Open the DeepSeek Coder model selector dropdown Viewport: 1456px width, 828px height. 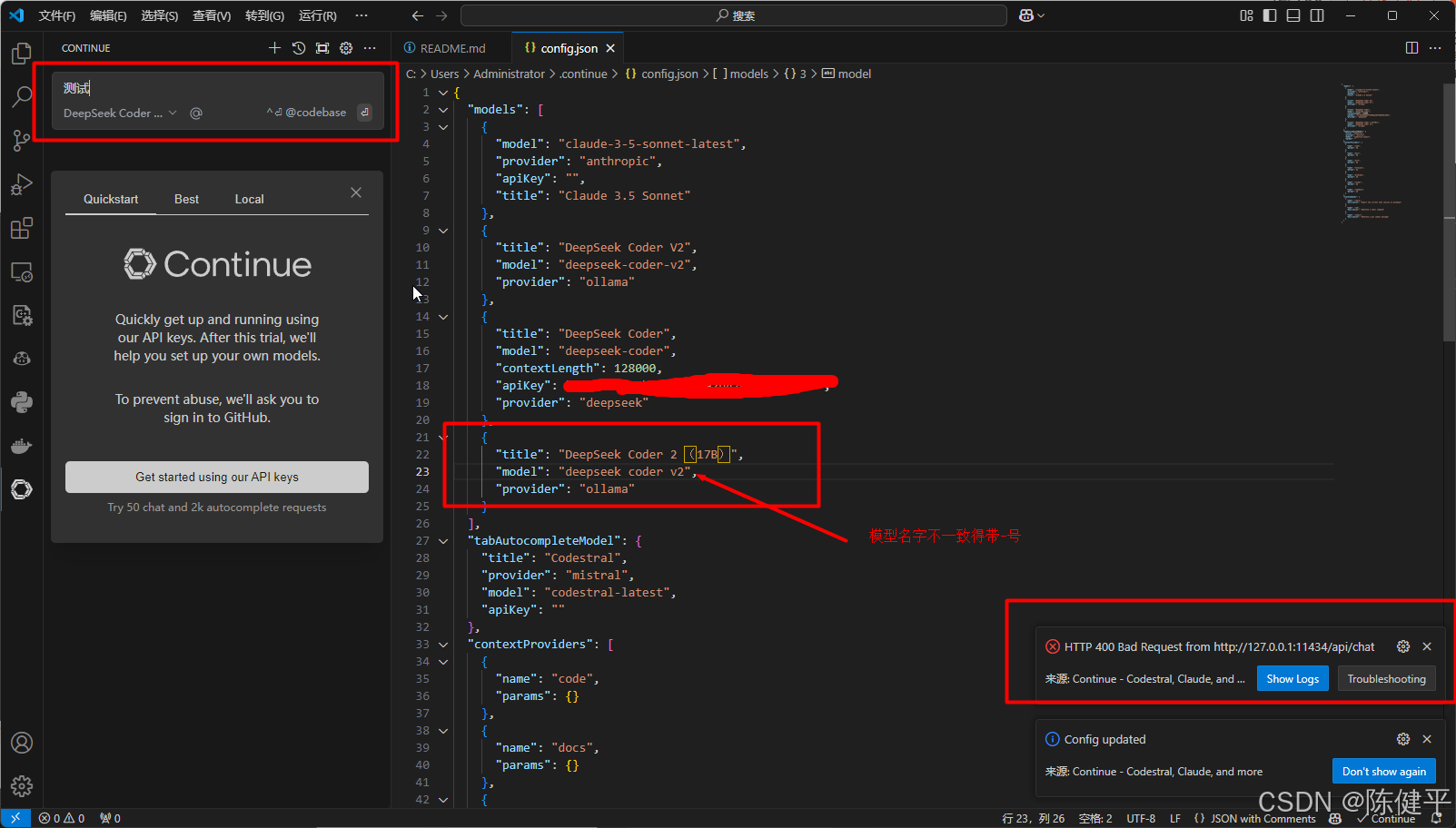click(x=120, y=113)
